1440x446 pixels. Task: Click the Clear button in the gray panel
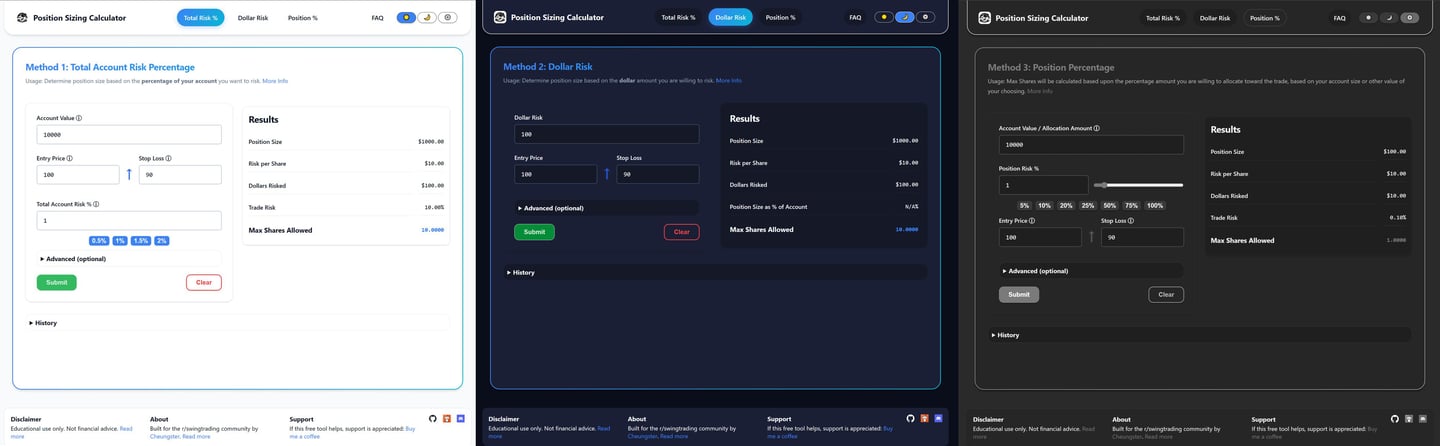[x=1166, y=295]
